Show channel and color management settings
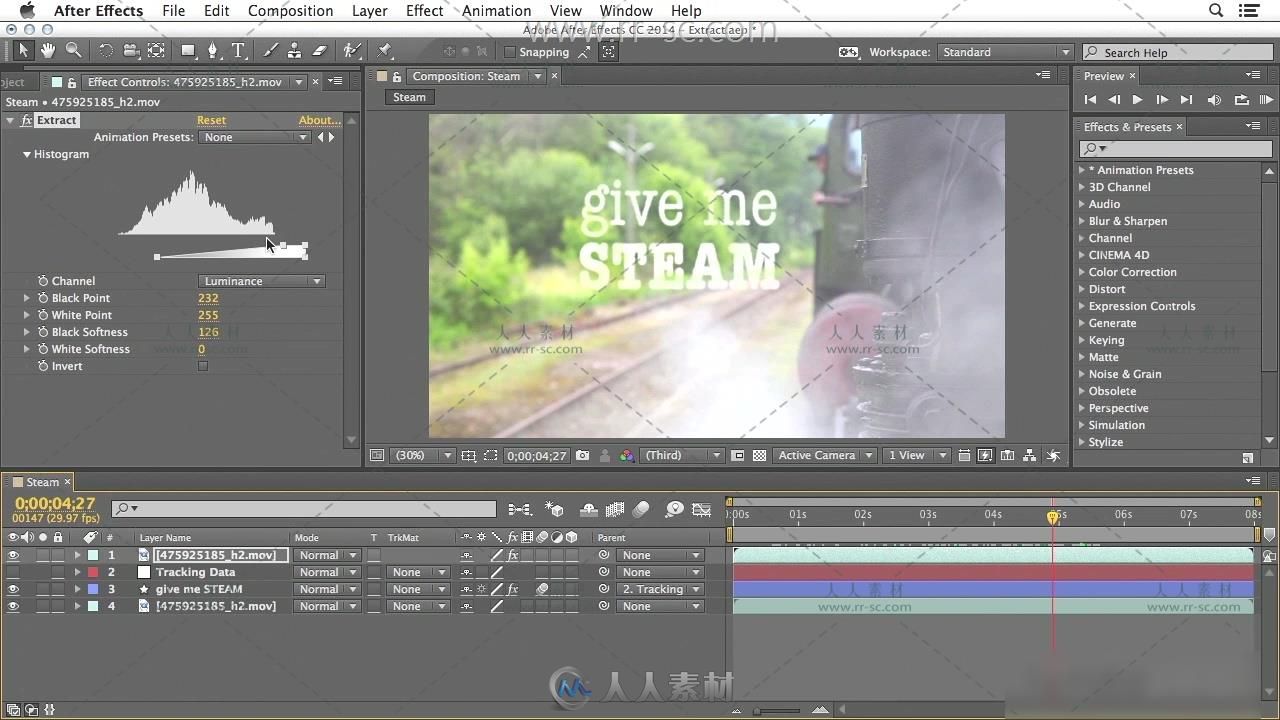The image size is (1280, 720). tap(626, 455)
